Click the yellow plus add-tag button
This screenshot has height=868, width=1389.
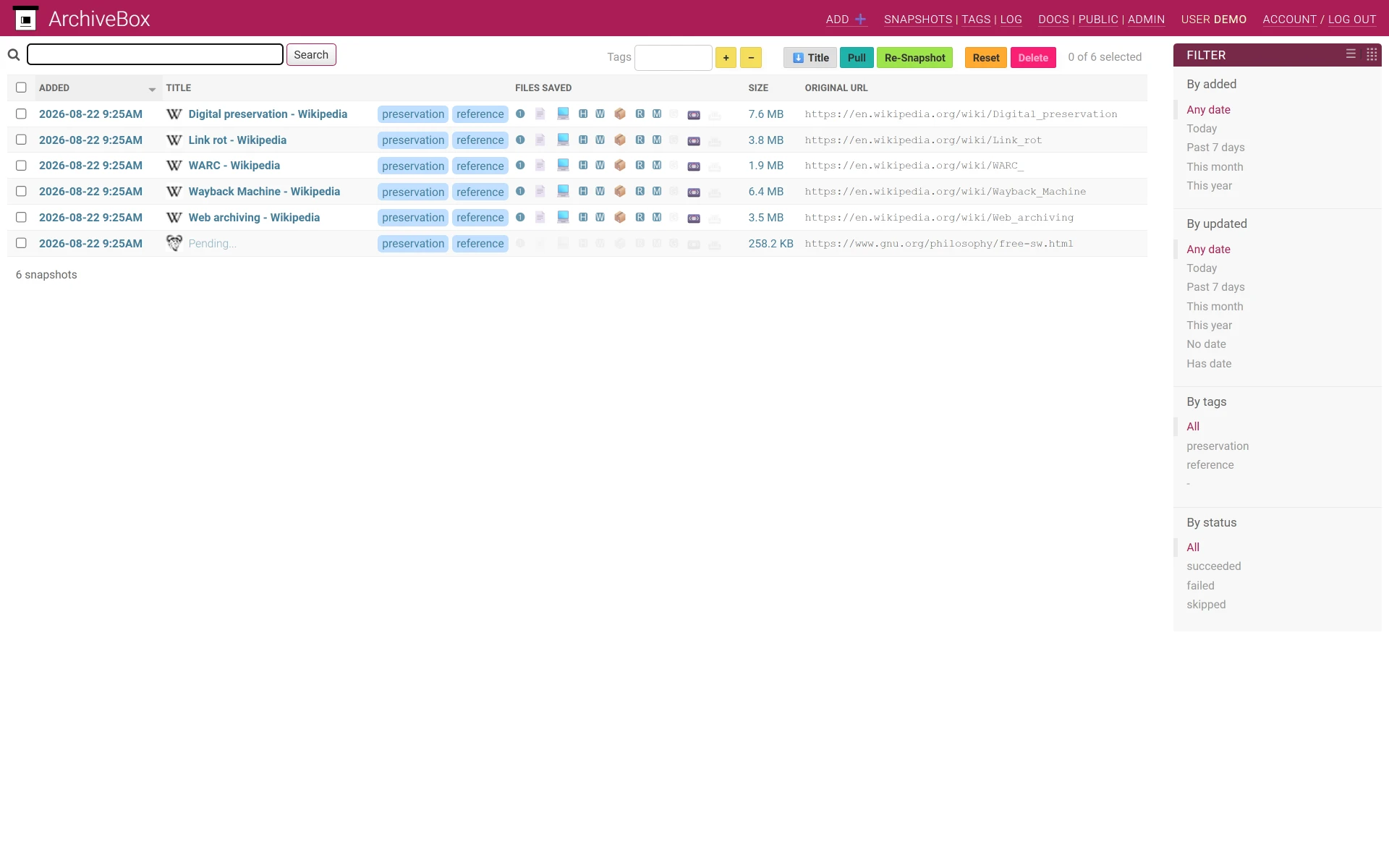[726, 58]
